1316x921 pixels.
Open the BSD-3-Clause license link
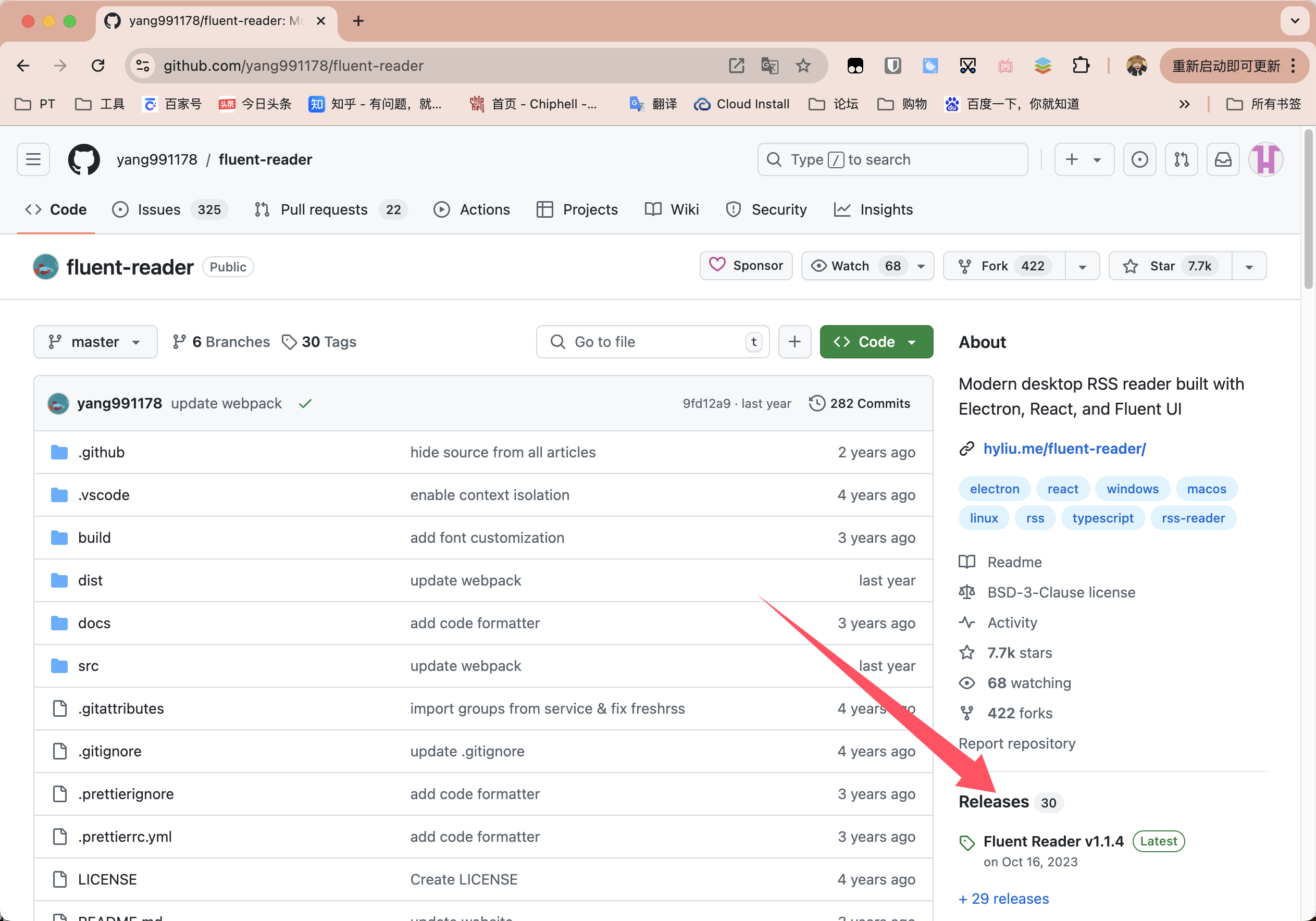click(x=1061, y=593)
